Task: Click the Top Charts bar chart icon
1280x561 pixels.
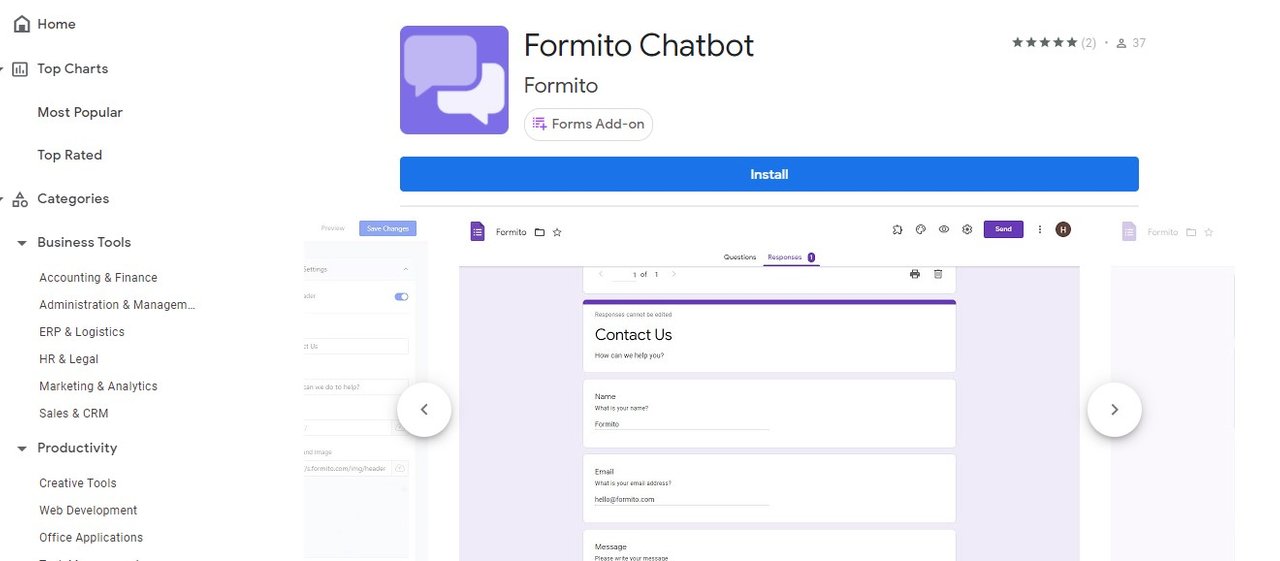Action: 21,69
